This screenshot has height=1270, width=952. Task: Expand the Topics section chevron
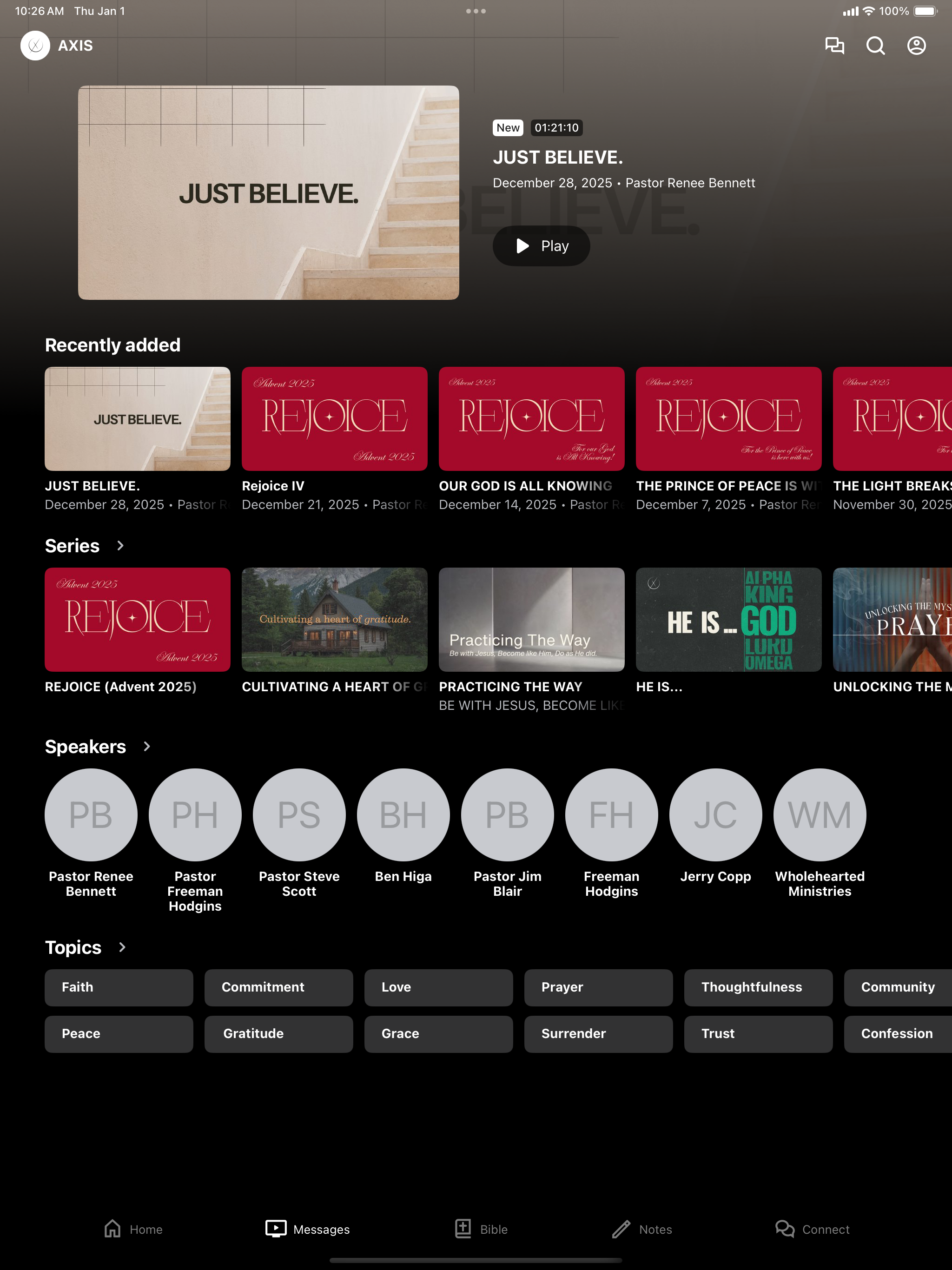122,947
